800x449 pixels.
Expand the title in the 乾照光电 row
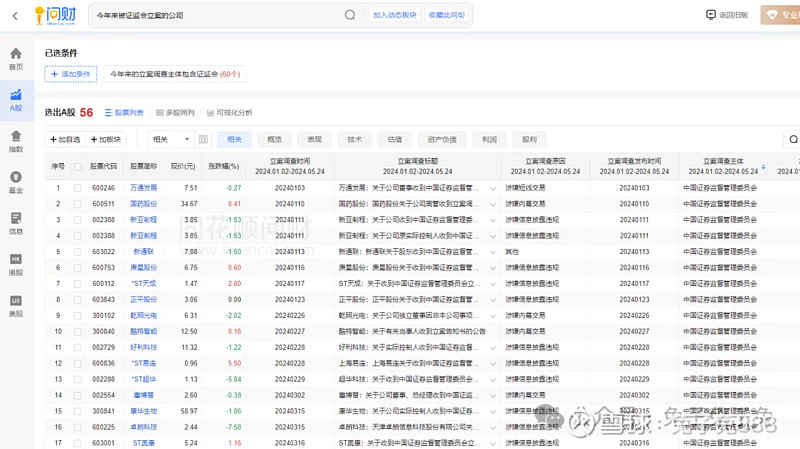coord(493,316)
